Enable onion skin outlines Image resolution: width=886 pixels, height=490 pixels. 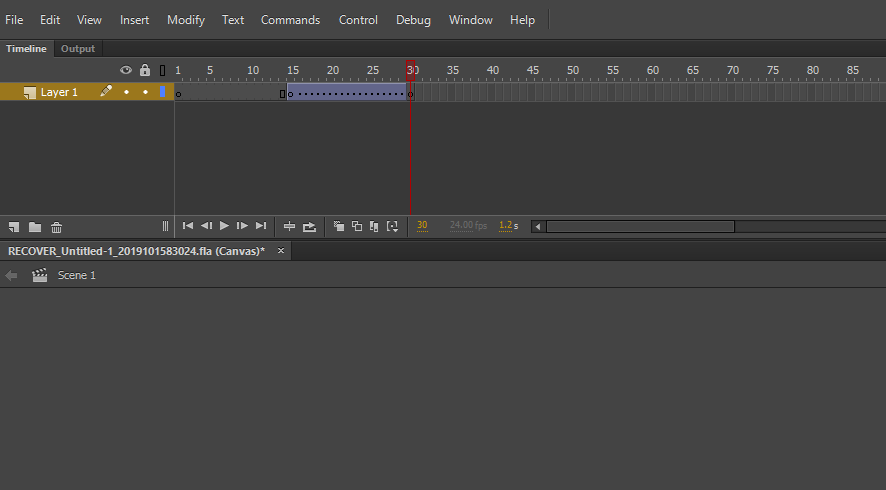[x=357, y=226]
